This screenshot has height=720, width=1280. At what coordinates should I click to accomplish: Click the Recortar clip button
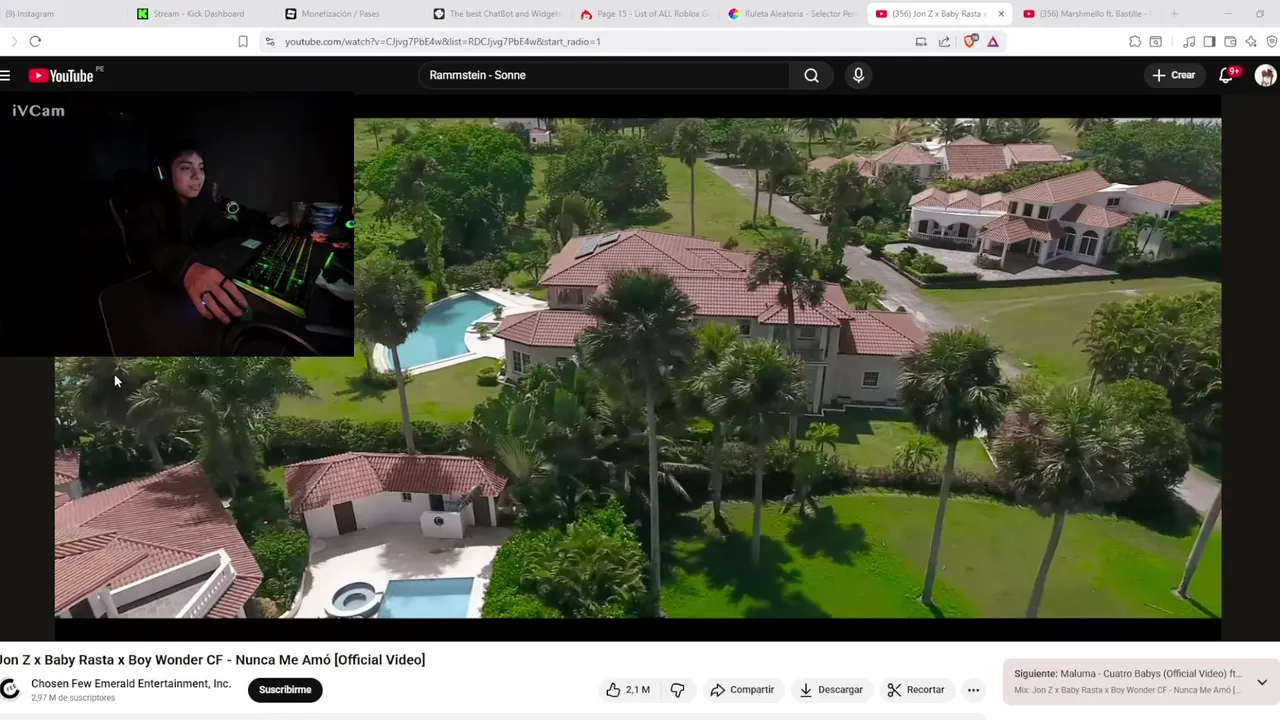click(x=916, y=690)
